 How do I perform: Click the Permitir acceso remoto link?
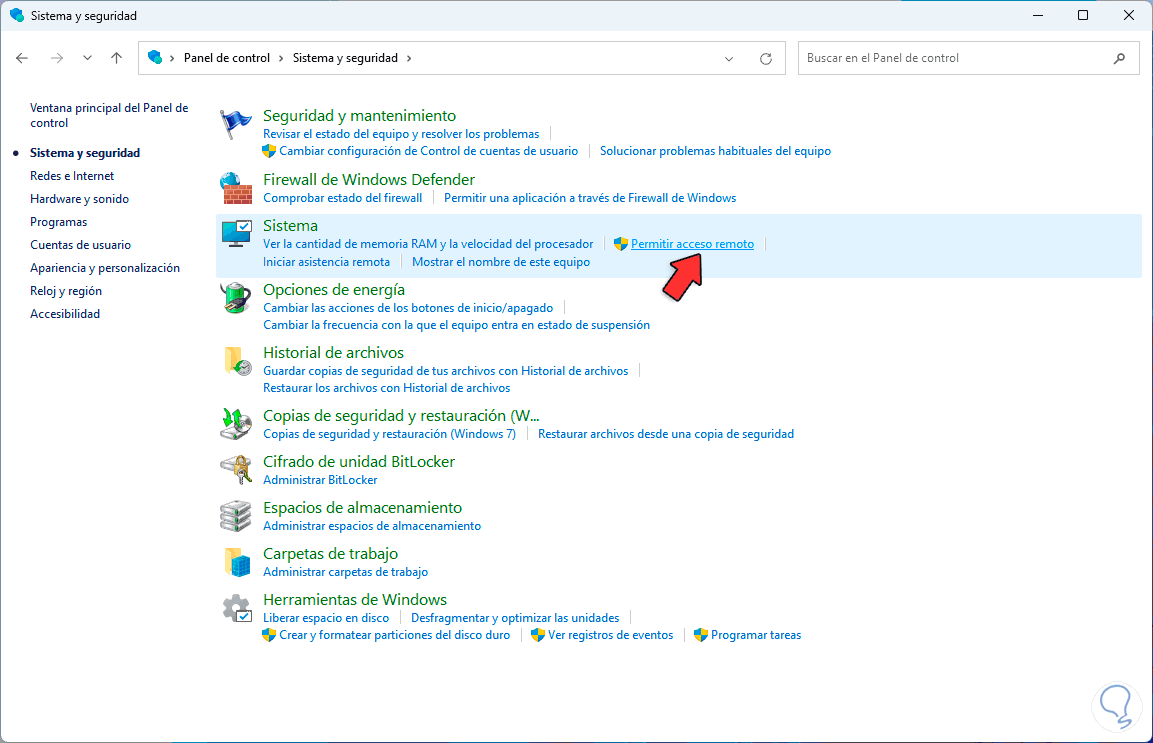point(692,244)
